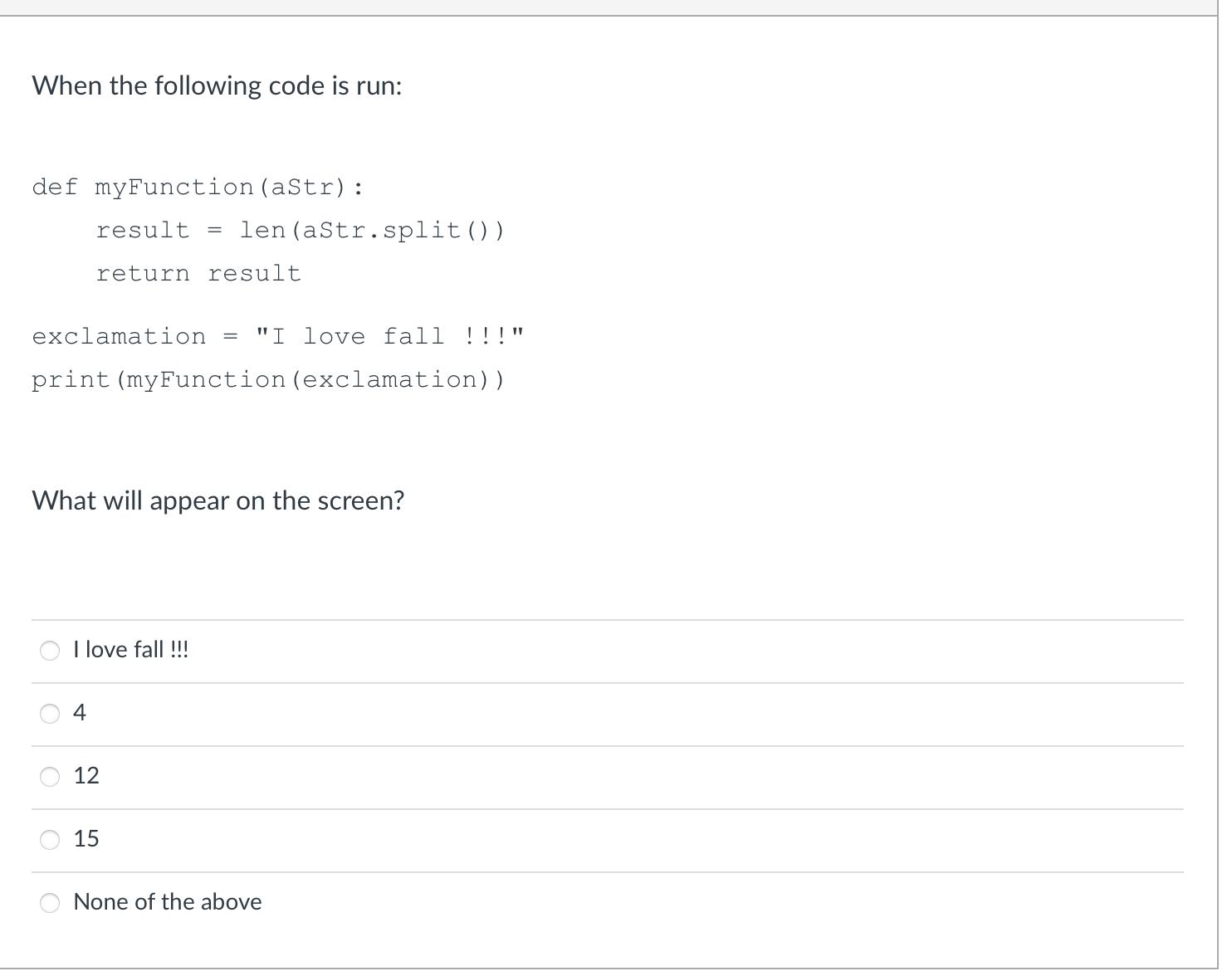Image resolution: width=1232 pixels, height=976 pixels.
Task: Click the "None of the above" label text
Action: 168,902
